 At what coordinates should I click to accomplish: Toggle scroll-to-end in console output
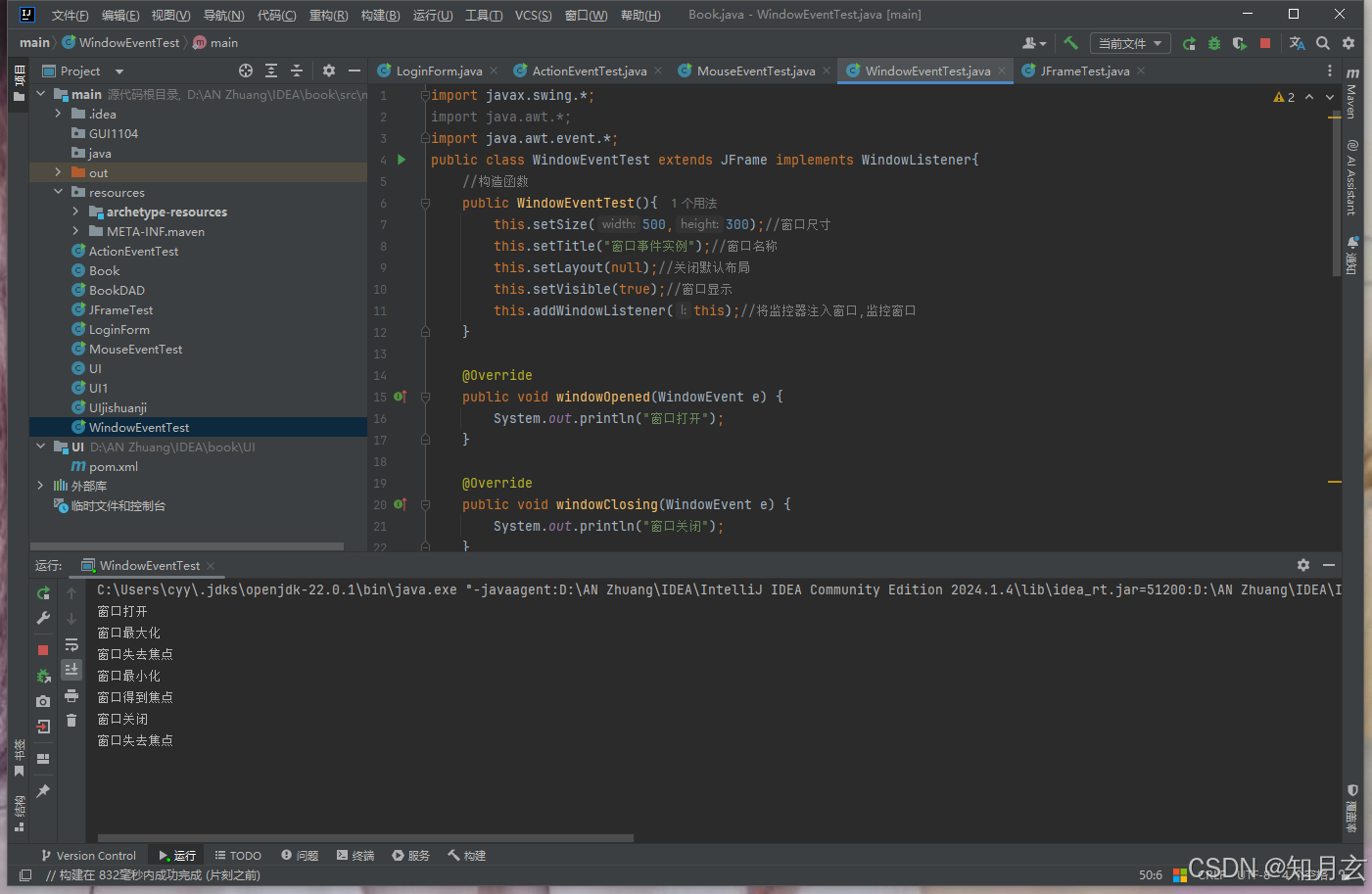71,669
